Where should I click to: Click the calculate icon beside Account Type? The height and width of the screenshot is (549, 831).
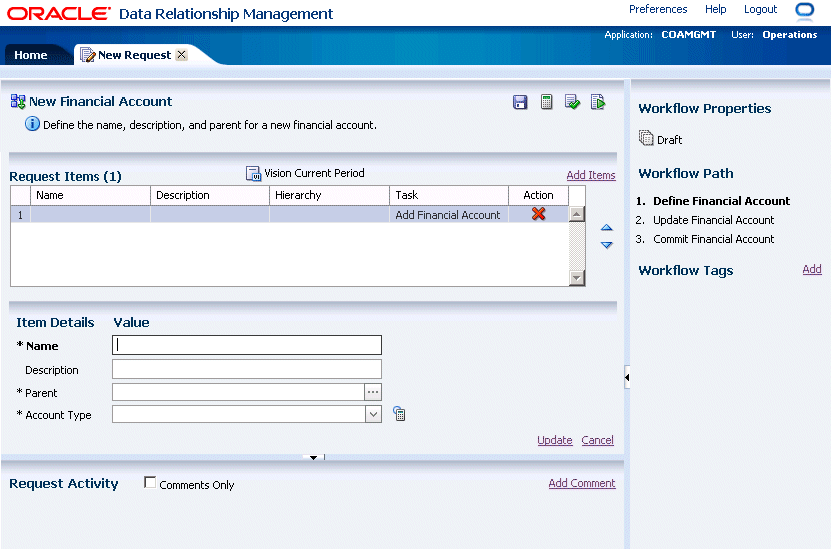[x=399, y=413]
